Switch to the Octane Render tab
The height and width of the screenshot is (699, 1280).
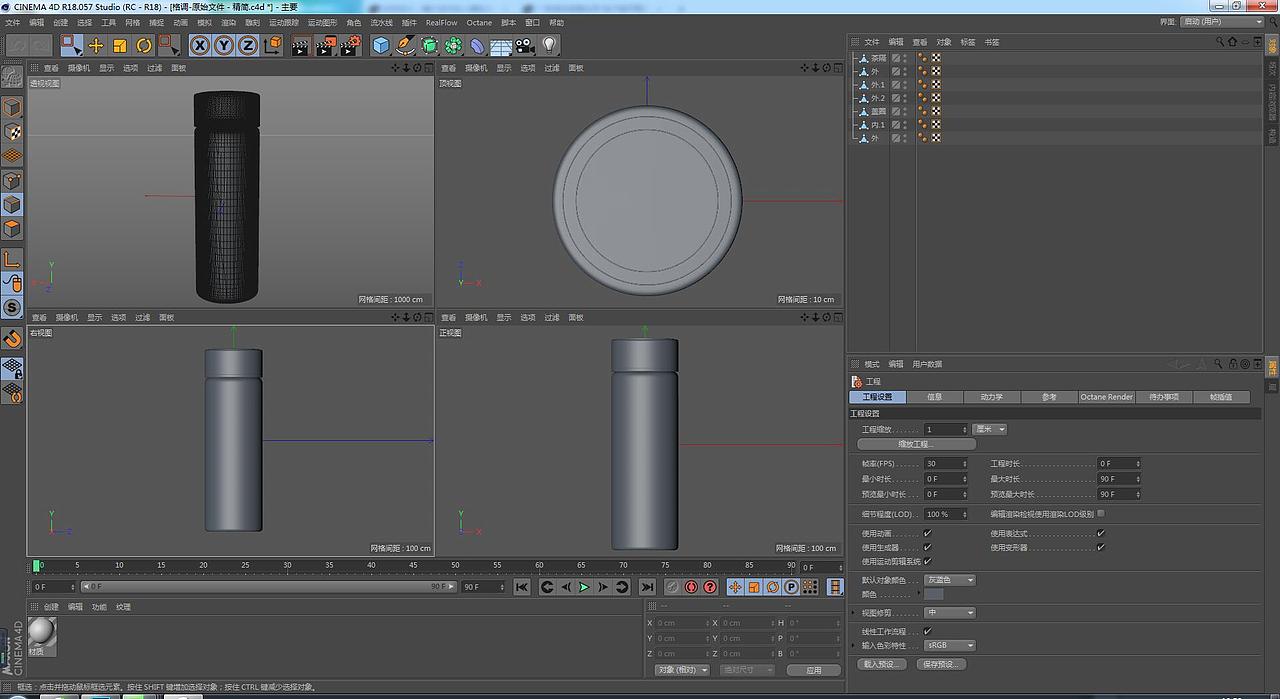point(1106,397)
